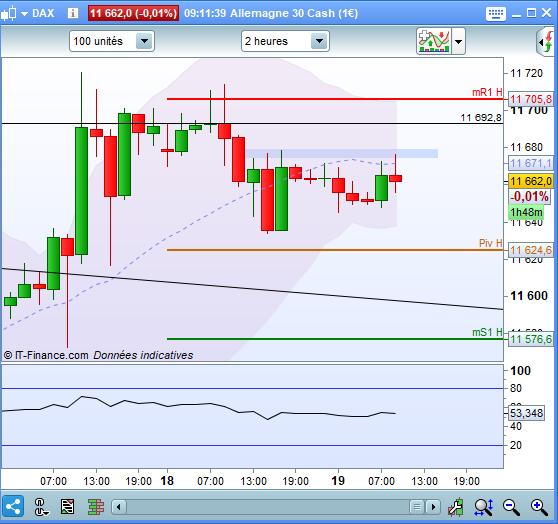This screenshot has width=558, height=524.
Task: Click the scrollbar thumb grip handle
Action: pyautogui.click(x=417, y=507)
